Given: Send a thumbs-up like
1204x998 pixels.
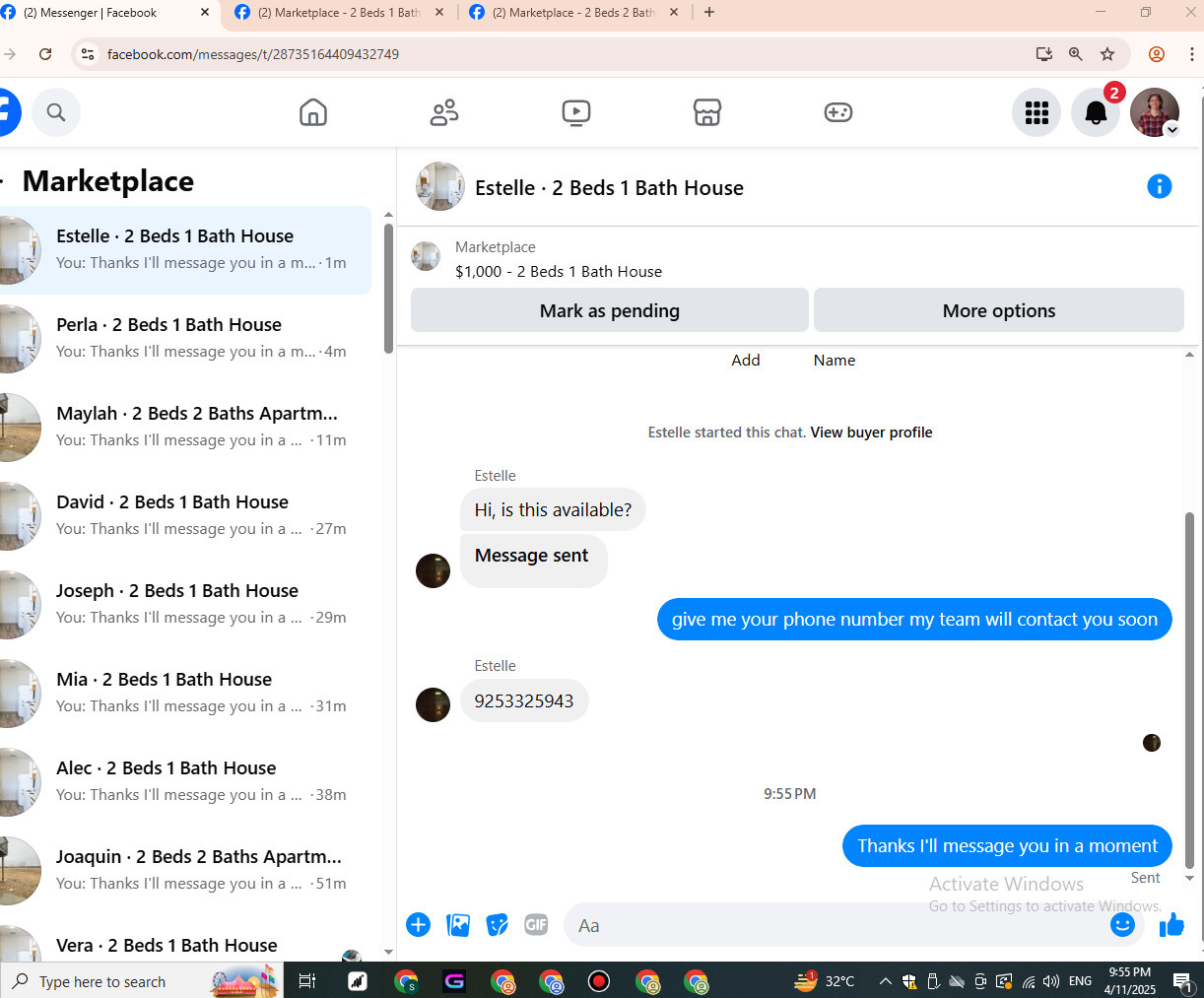Looking at the screenshot, I should point(1171,924).
